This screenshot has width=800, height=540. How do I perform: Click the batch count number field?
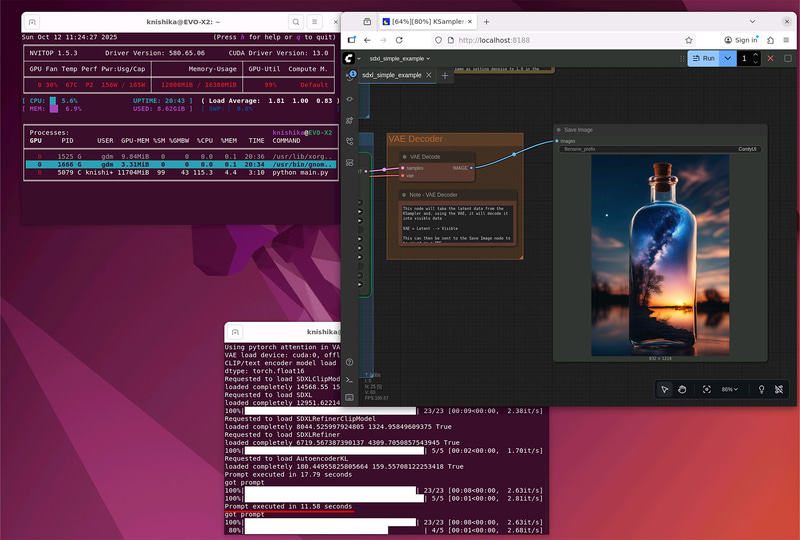click(x=744, y=58)
